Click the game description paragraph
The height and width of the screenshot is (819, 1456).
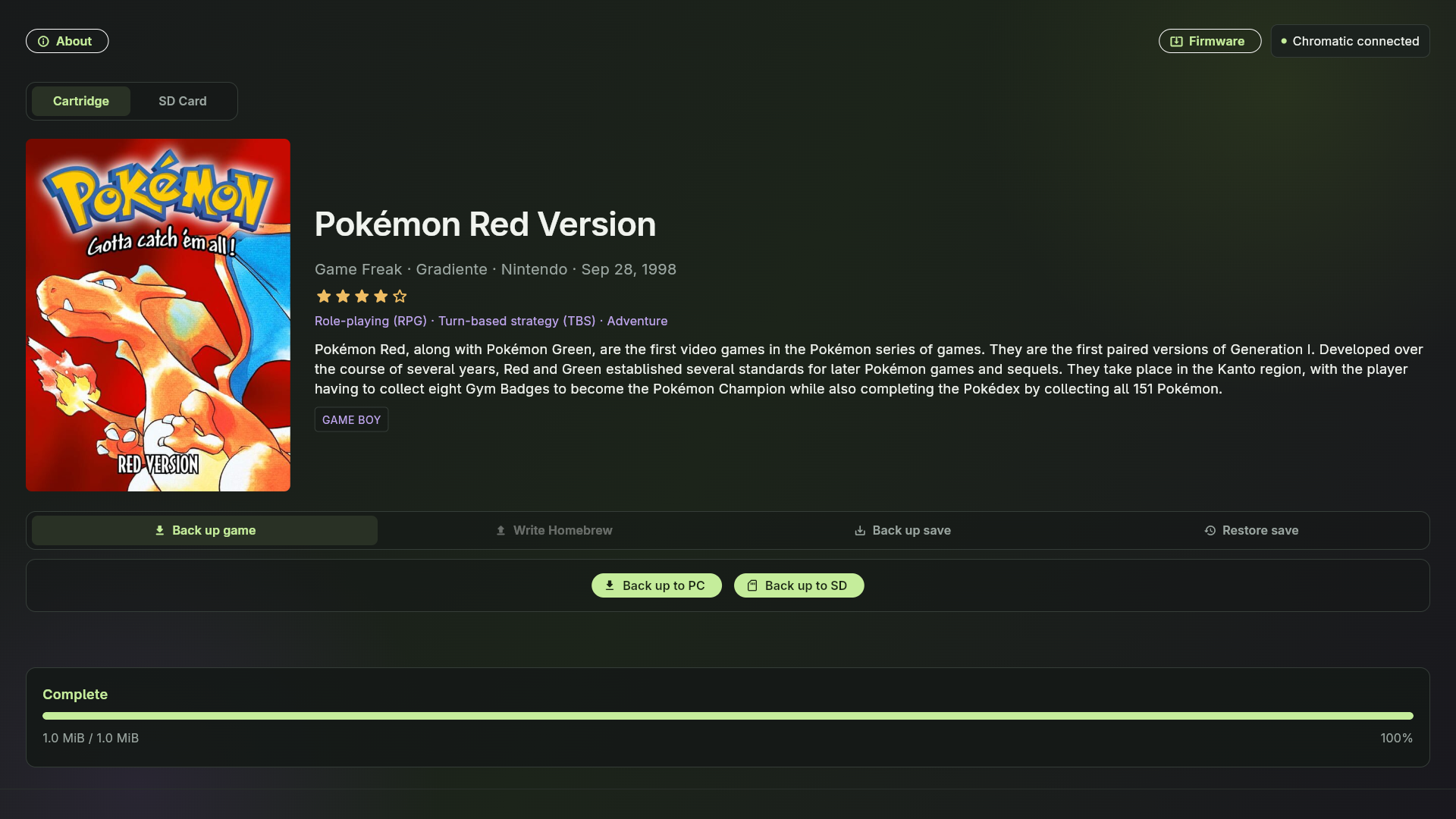pos(869,369)
